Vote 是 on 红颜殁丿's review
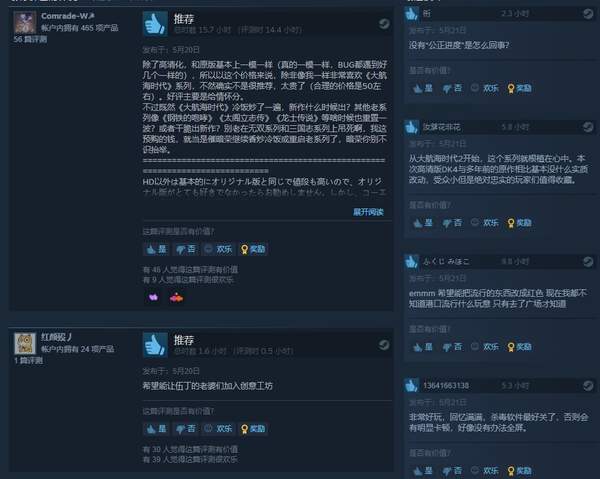 point(157,428)
